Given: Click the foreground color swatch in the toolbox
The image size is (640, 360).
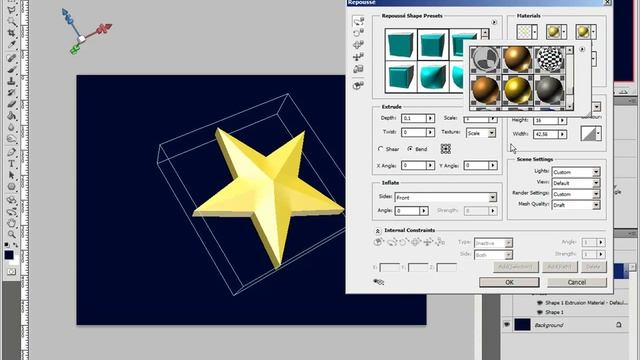Looking at the screenshot, I should pyautogui.click(x=9, y=255).
